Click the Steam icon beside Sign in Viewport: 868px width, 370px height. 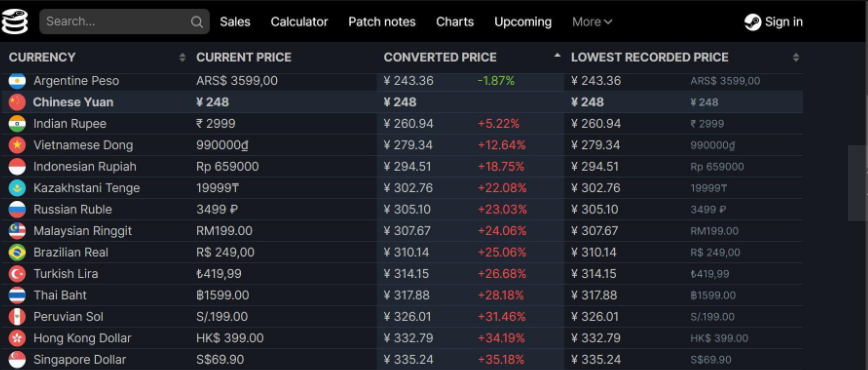point(752,22)
